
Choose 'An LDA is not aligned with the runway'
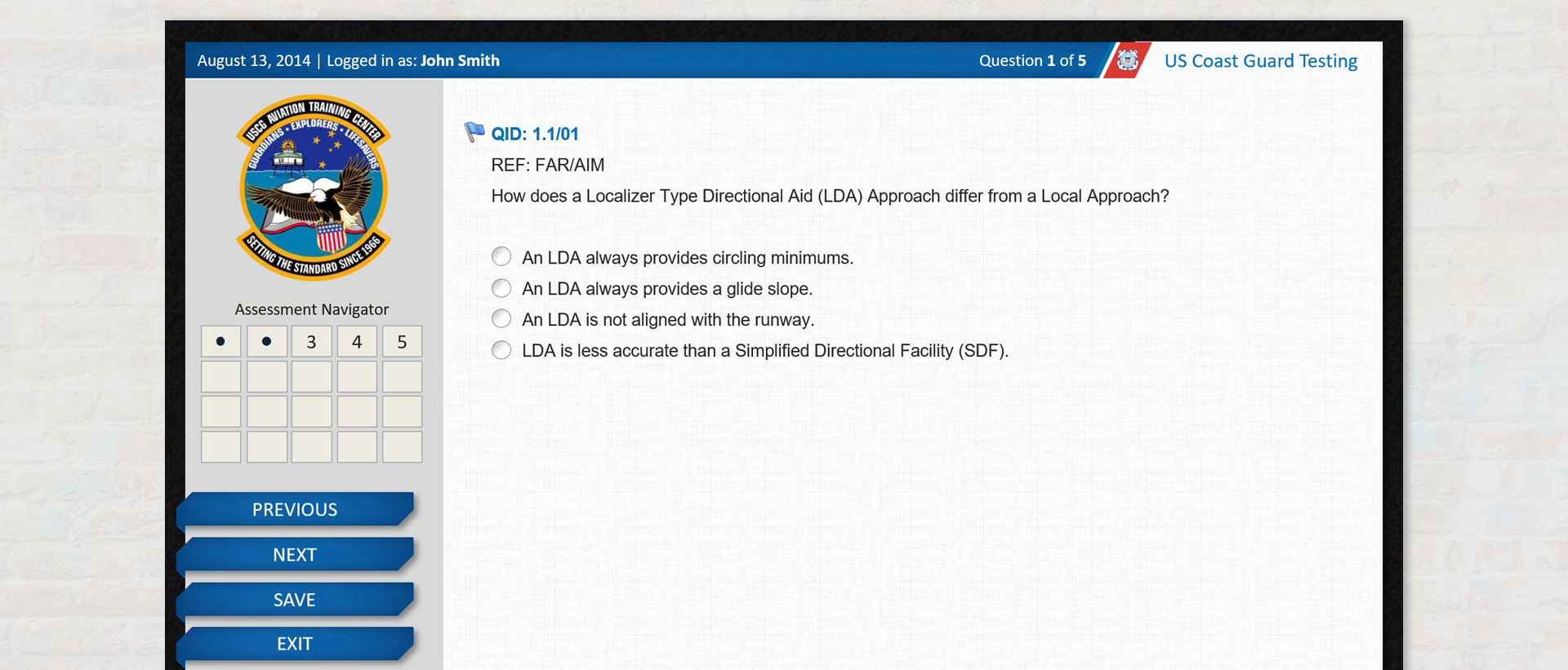pyautogui.click(x=501, y=319)
